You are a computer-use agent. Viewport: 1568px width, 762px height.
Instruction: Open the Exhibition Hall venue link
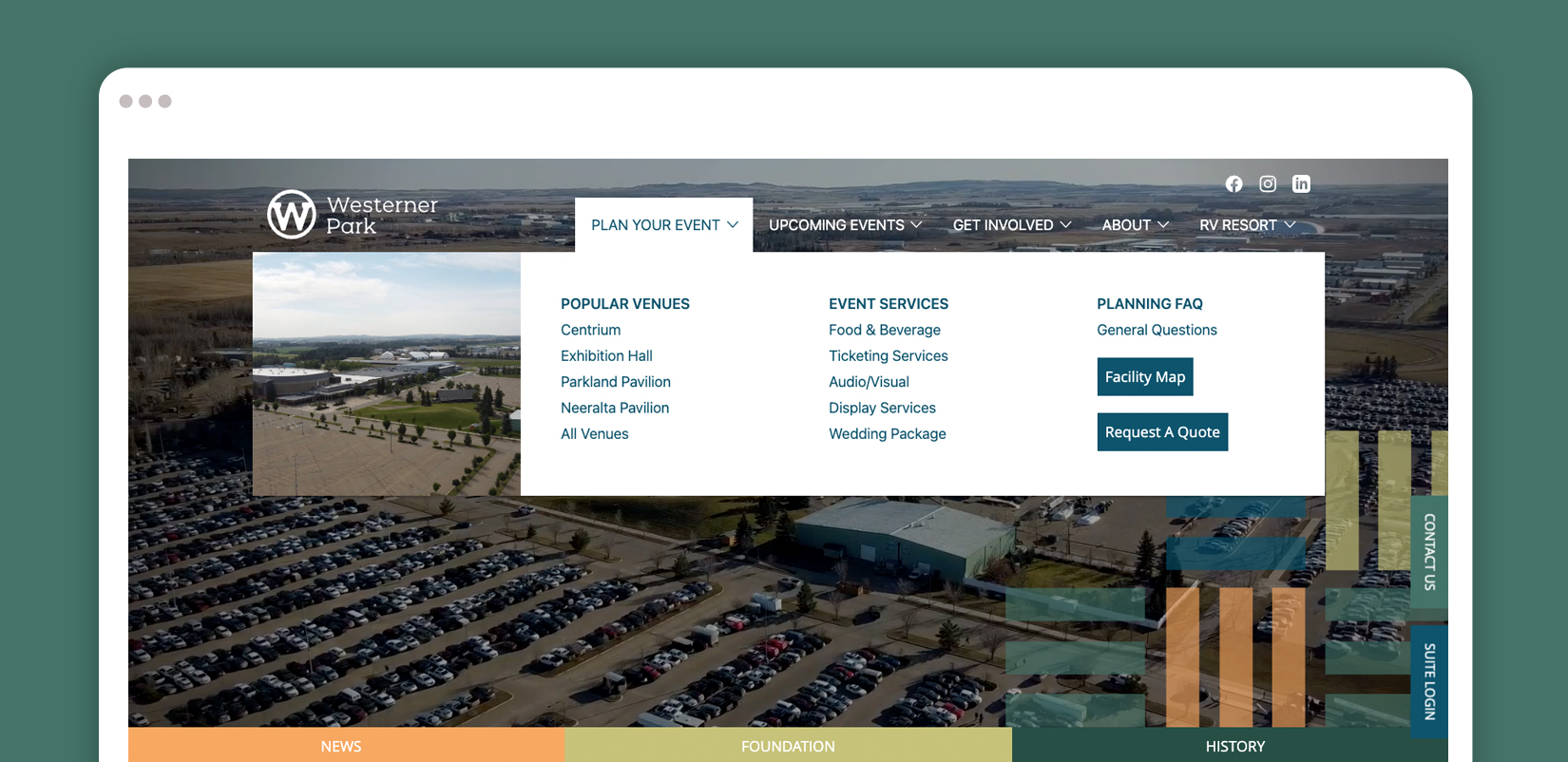606,355
